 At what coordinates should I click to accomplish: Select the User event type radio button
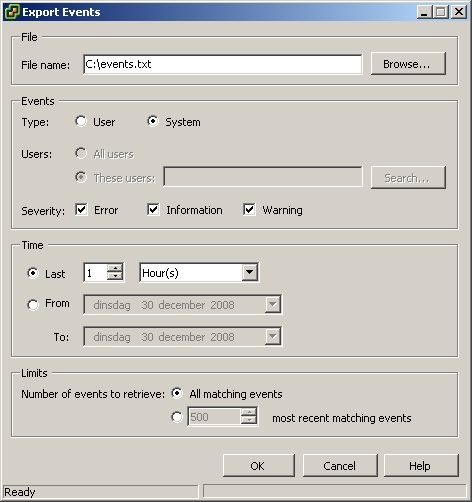click(x=81, y=121)
